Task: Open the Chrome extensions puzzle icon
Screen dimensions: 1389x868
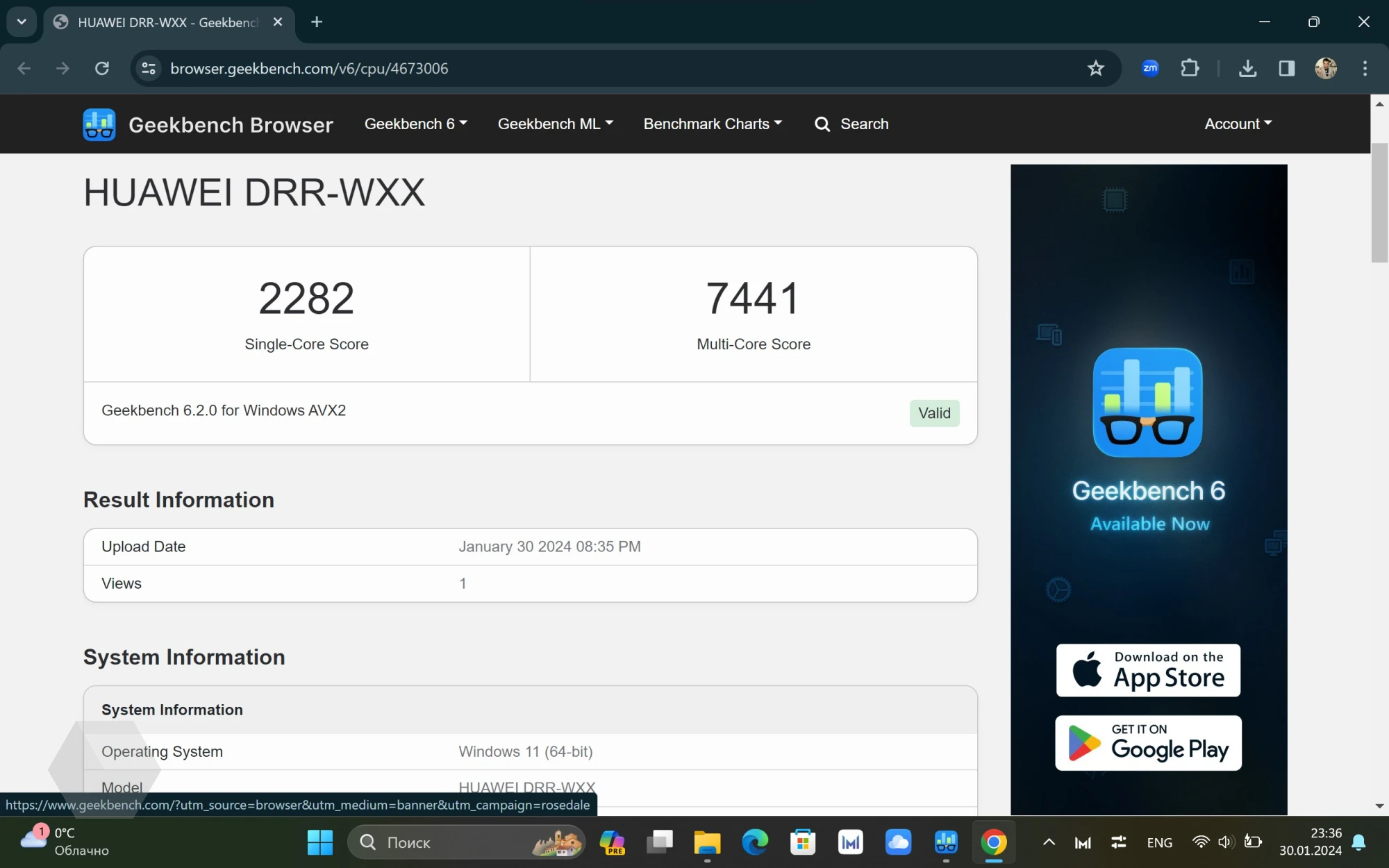Action: coord(1190,68)
